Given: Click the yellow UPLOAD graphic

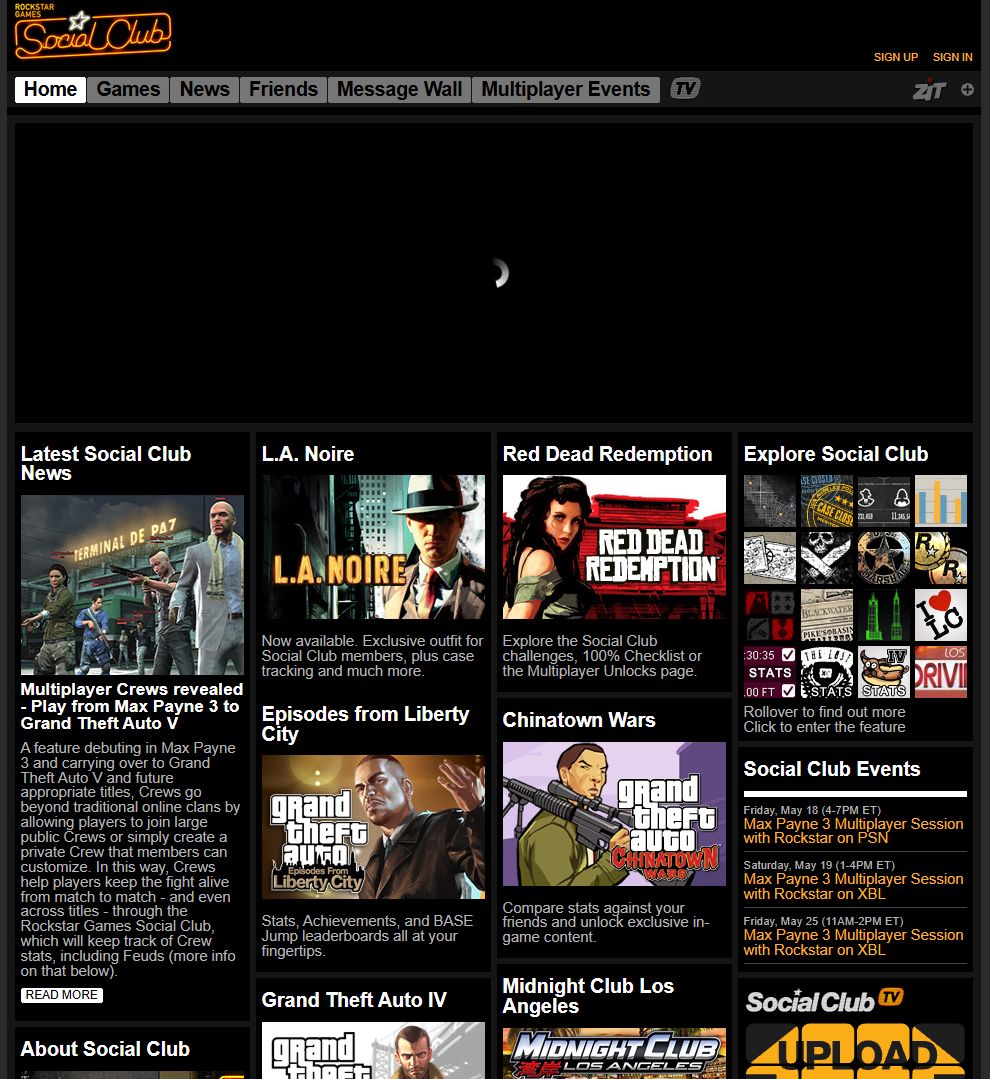Looking at the screenshot, I should click(x=855, y=1051).
